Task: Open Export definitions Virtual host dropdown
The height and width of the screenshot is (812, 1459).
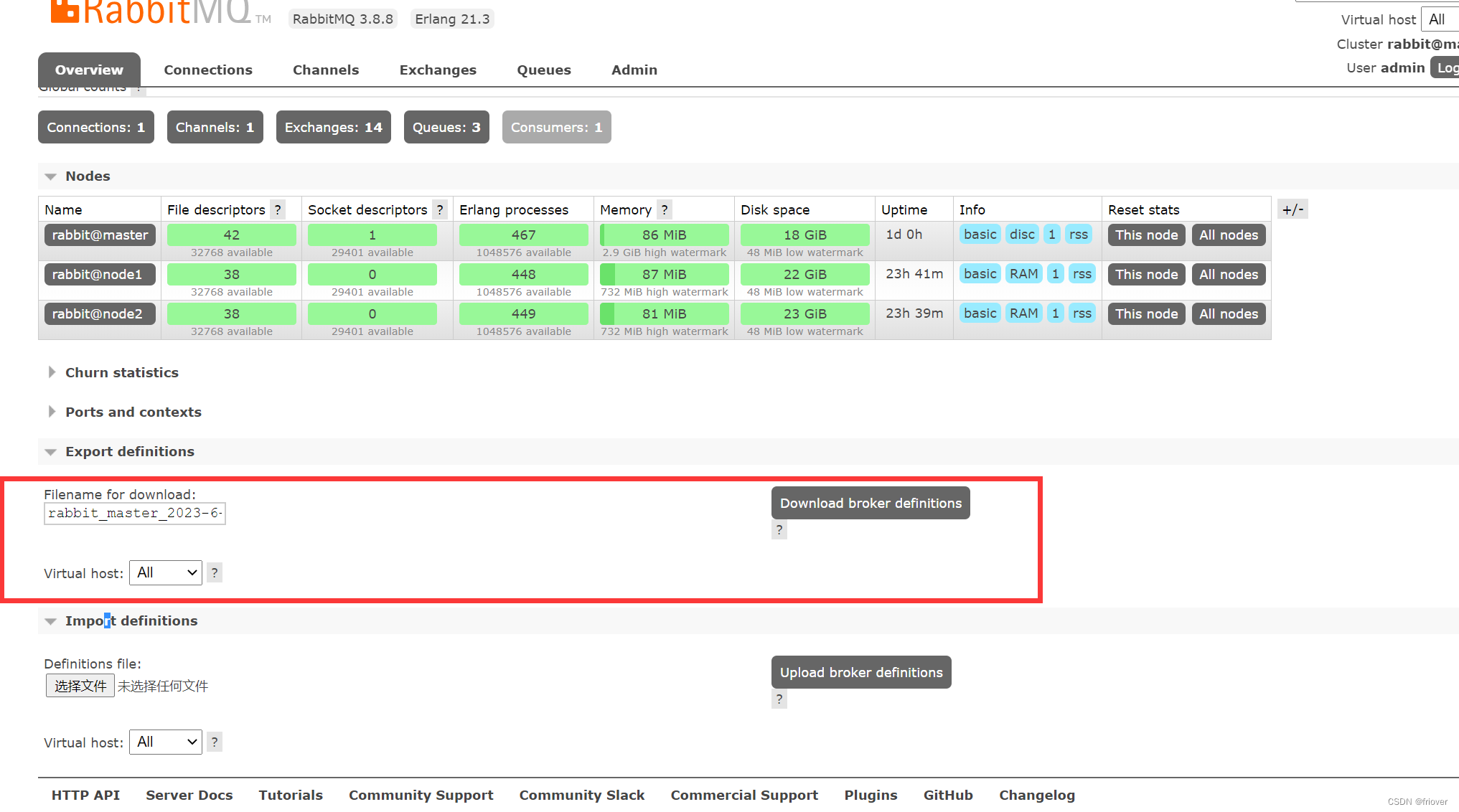Action: pyautogui.click(x=166, y=572)
